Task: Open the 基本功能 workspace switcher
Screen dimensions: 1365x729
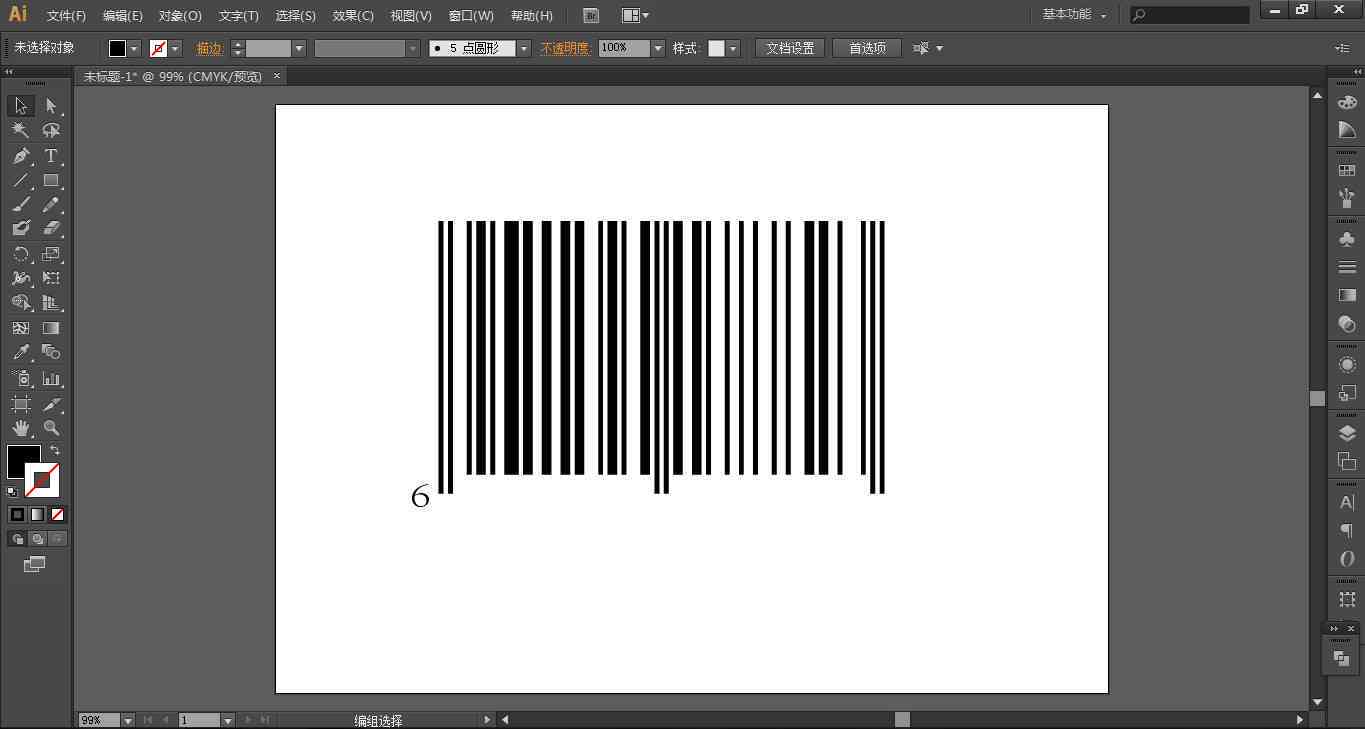Action: [1075, 15]
